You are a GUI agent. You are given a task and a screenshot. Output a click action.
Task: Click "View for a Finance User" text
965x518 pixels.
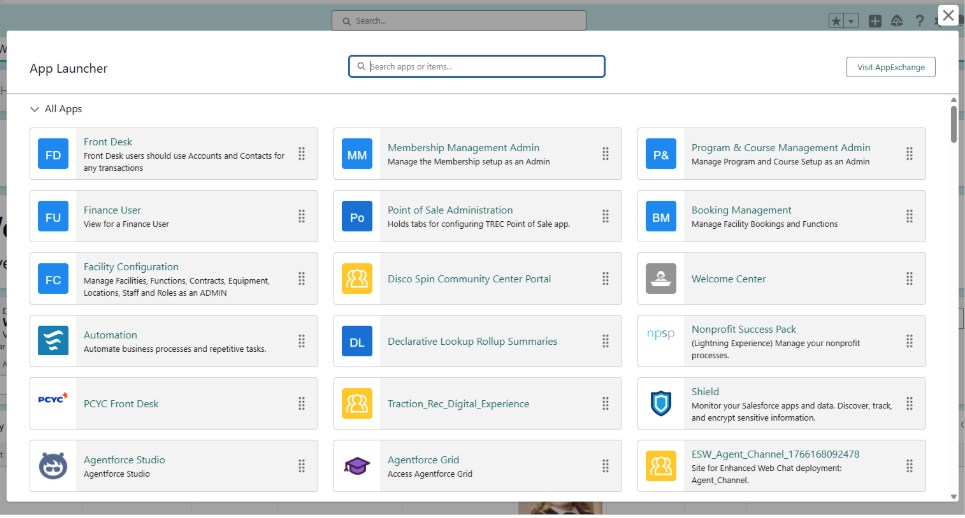click(126, 224)
